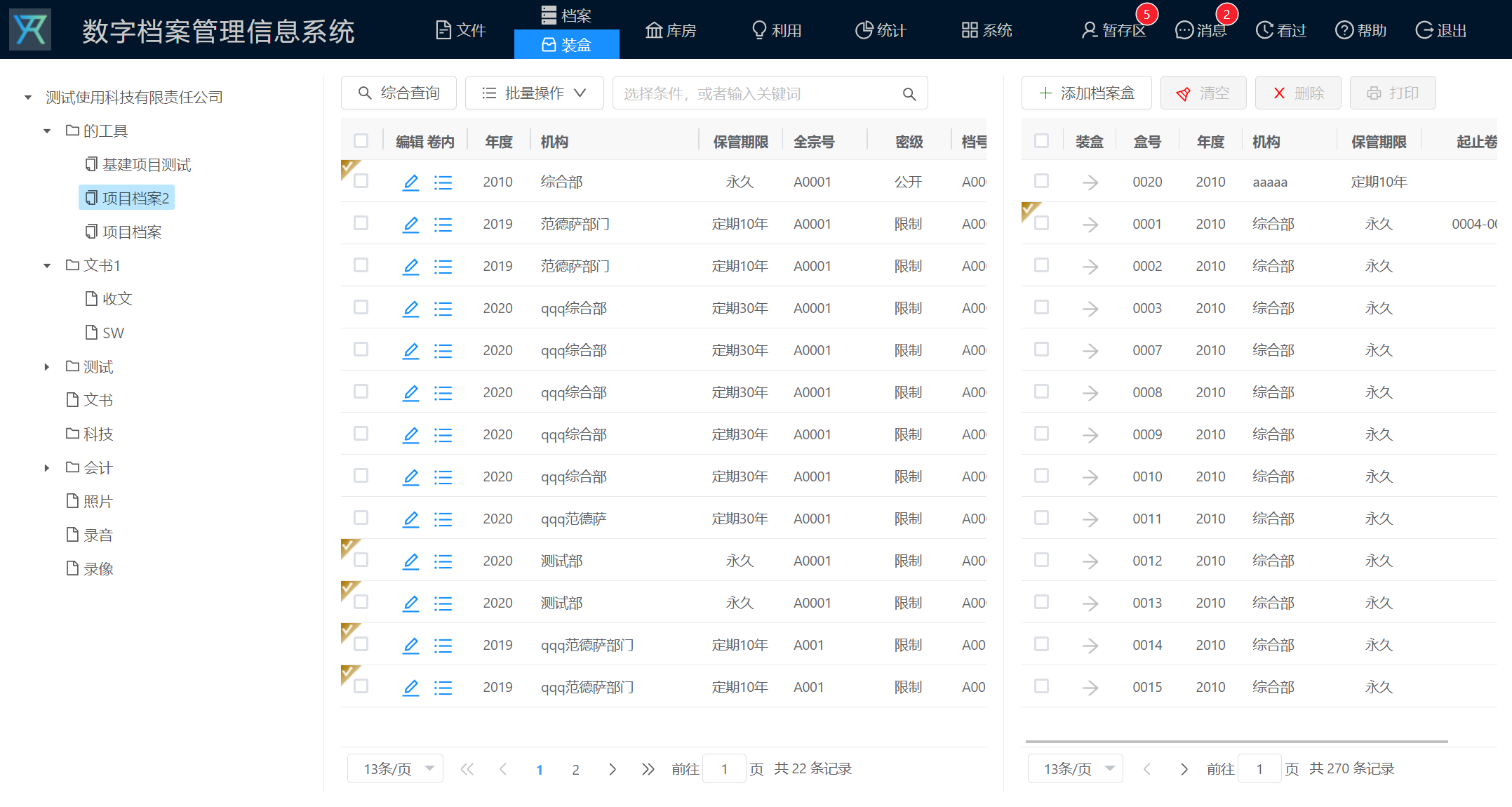Click box arrow icon for box 0001
1512x807 pixels.
(x=1090, y=225)
